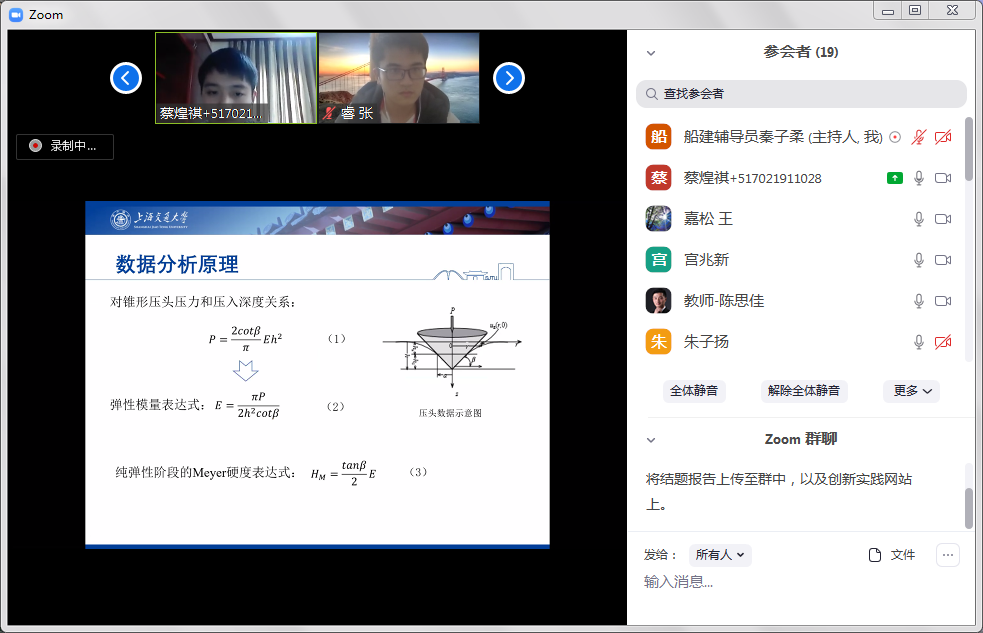Image resolution: width=983 pixels, height=633 pixels.
Task: Click the participants list scrollbar
Action: 968,150
